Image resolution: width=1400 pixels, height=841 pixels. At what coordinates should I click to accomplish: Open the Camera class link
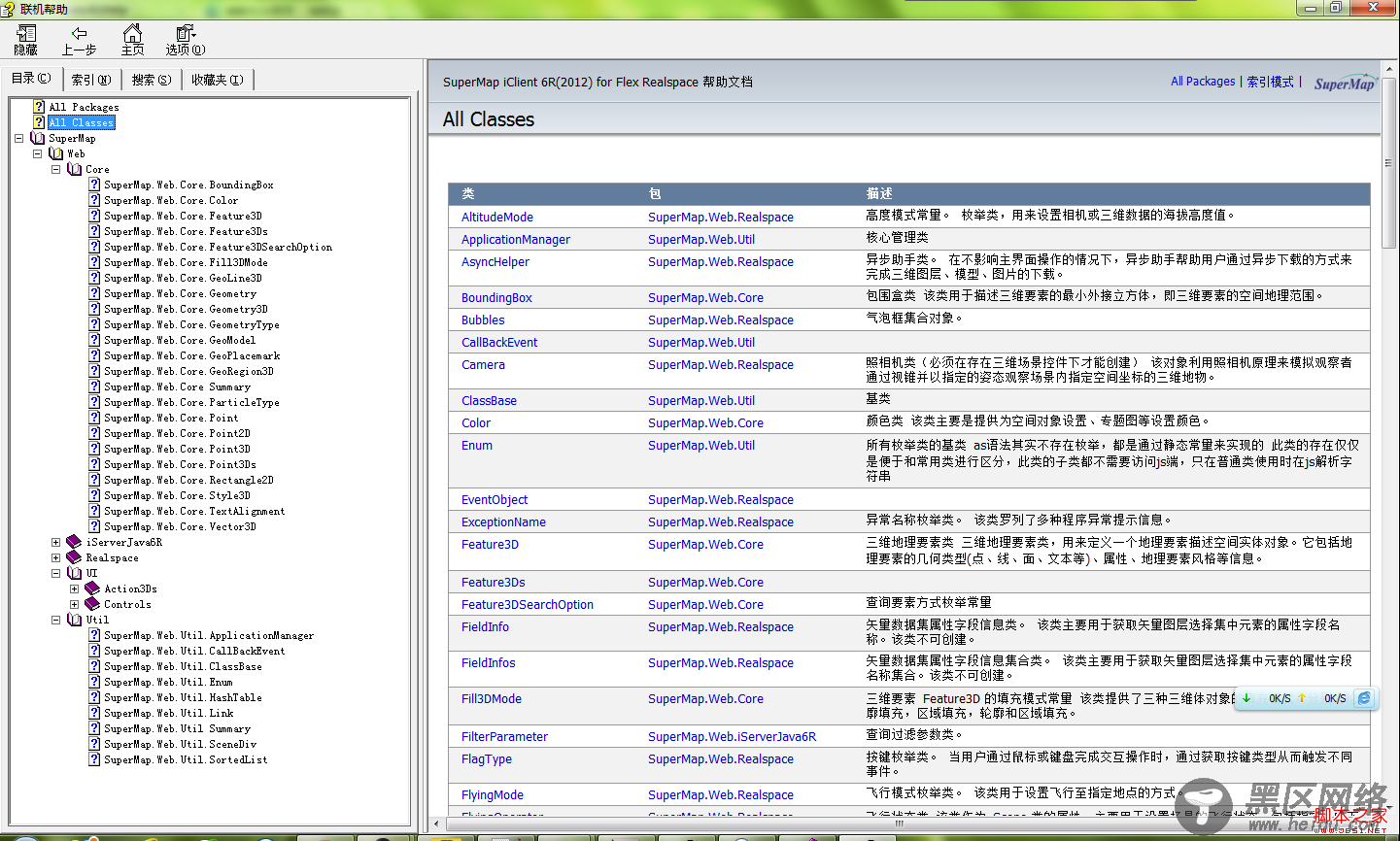pos(483,364)
